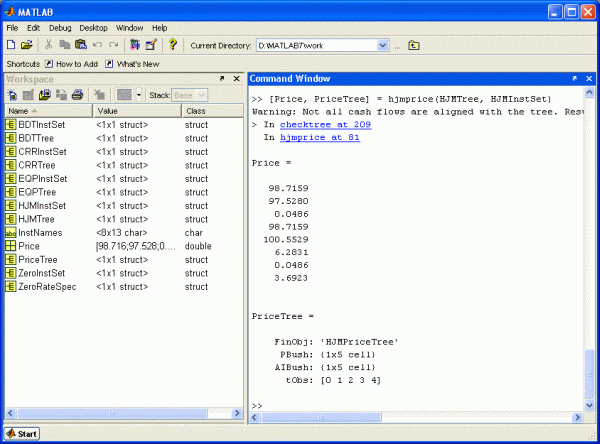
Task: Sort Workspace by Value column
Action: point(137,111)
